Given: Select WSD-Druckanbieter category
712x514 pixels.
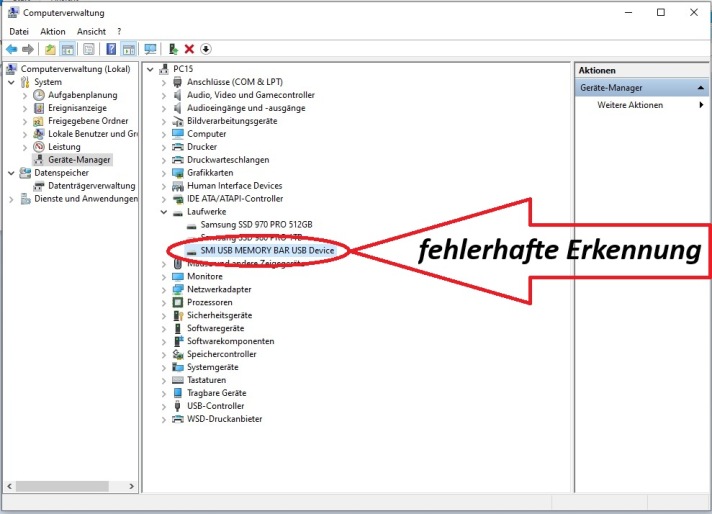Looking at the screenshot, I should 224,419.
